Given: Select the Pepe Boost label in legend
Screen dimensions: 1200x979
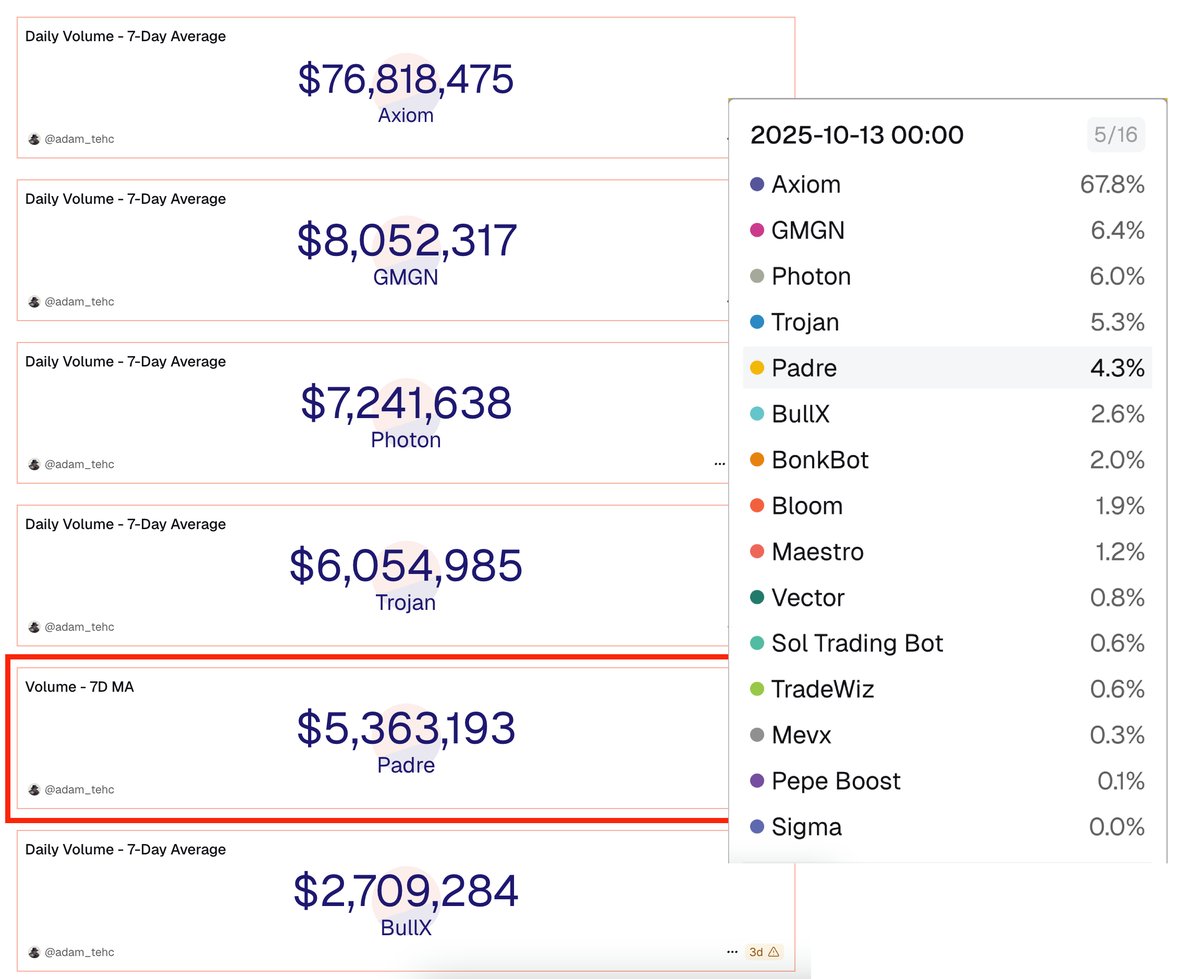Looking at the screenshot, I should pos(836,781).
